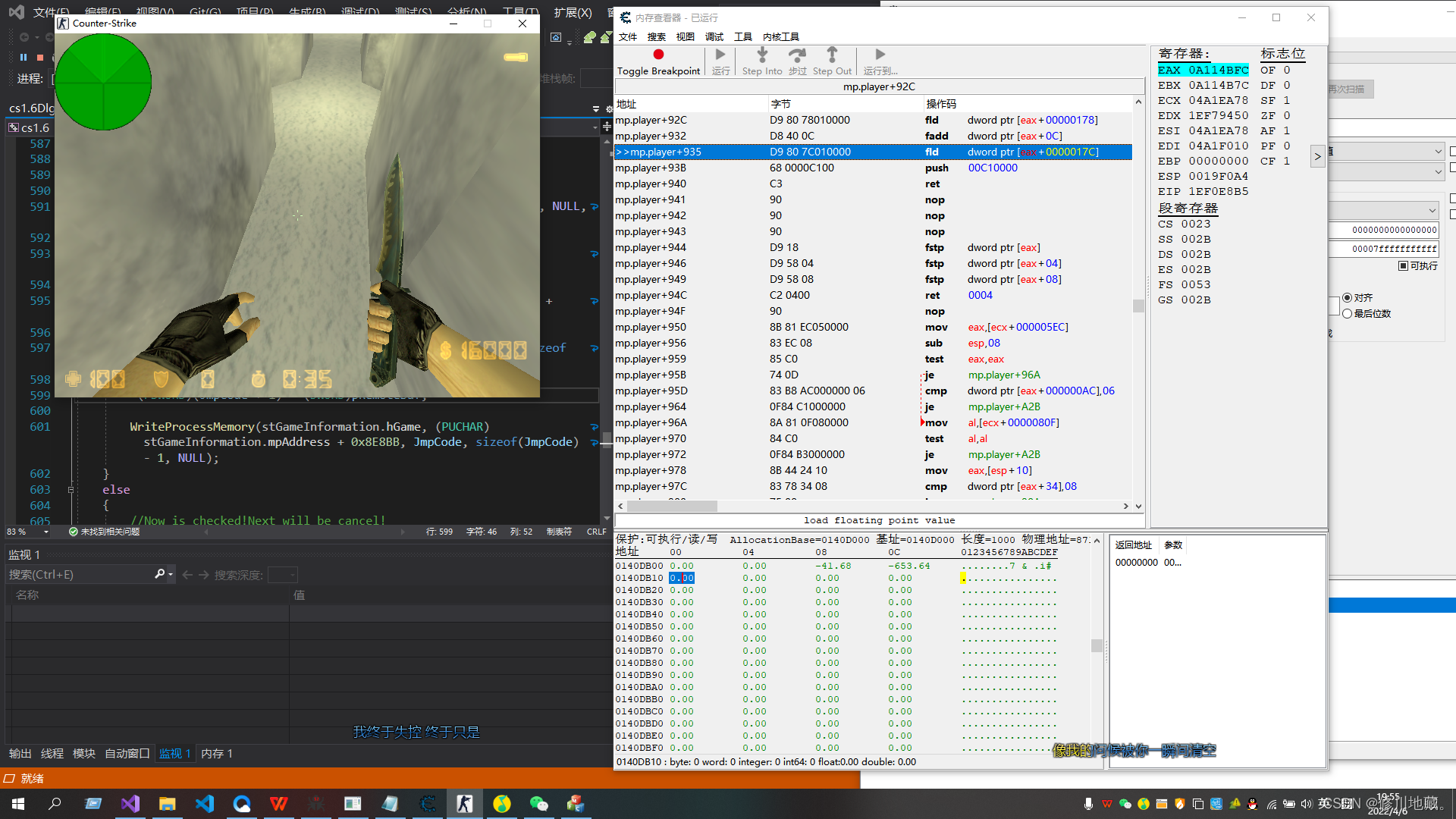Image resolution: width=1456 pixels, height=819 pixels.
Task: Click the QQ penguin tray icon
Action: tap(1252, 804)
